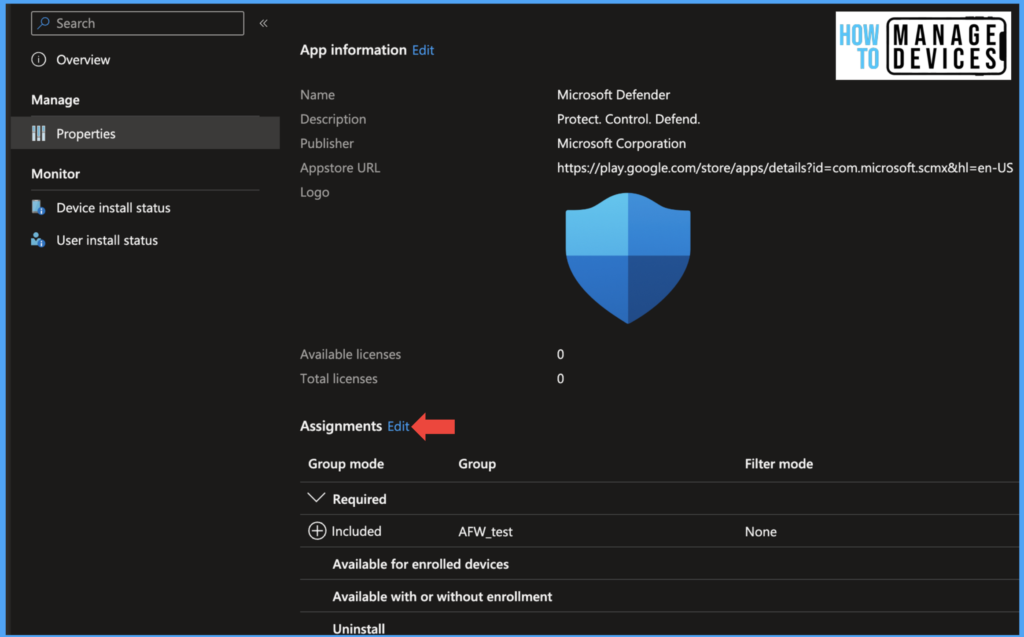Click the Protect. Control. Defend. description

point(628,119)
